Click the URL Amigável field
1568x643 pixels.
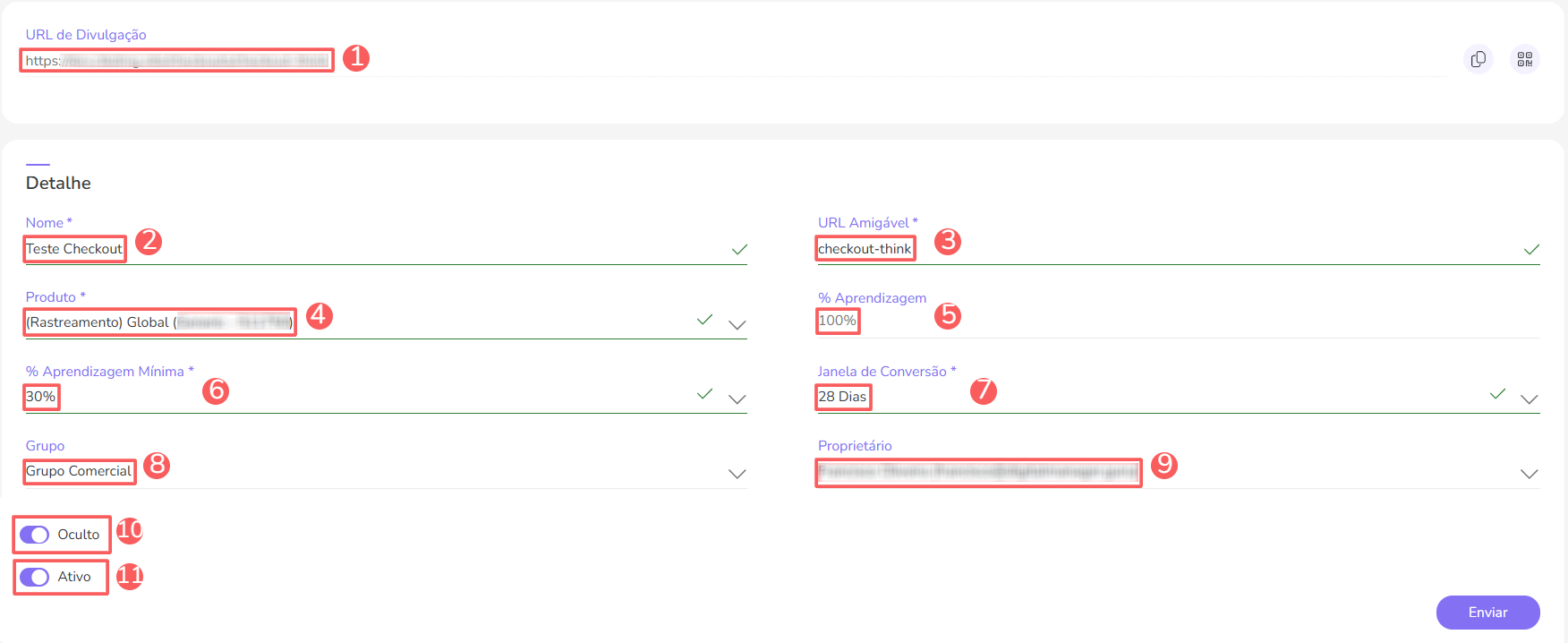click(865, 249)
